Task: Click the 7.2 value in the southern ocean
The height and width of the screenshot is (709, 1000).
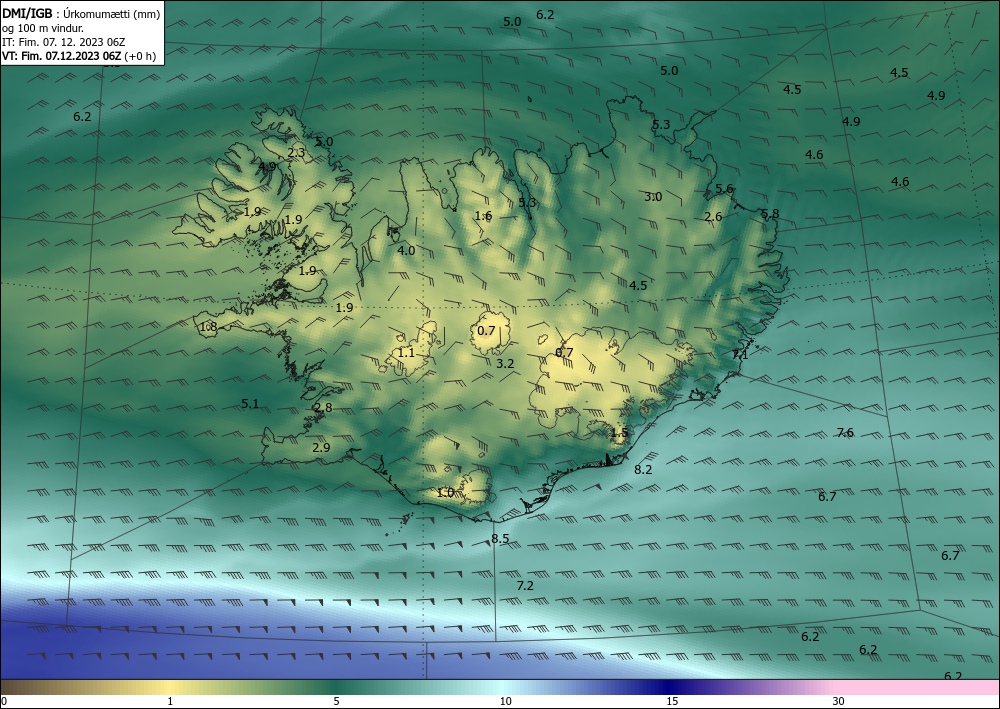Action: [x=525, y=585]
